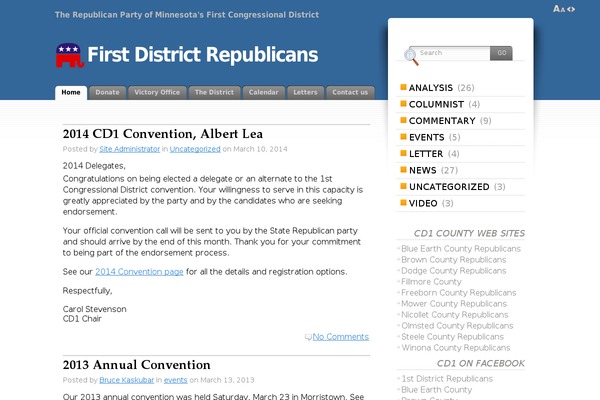This screenshot has width=600, height=400.
Task: Click the font size 'AA' icon
Action: pos(559,9)
